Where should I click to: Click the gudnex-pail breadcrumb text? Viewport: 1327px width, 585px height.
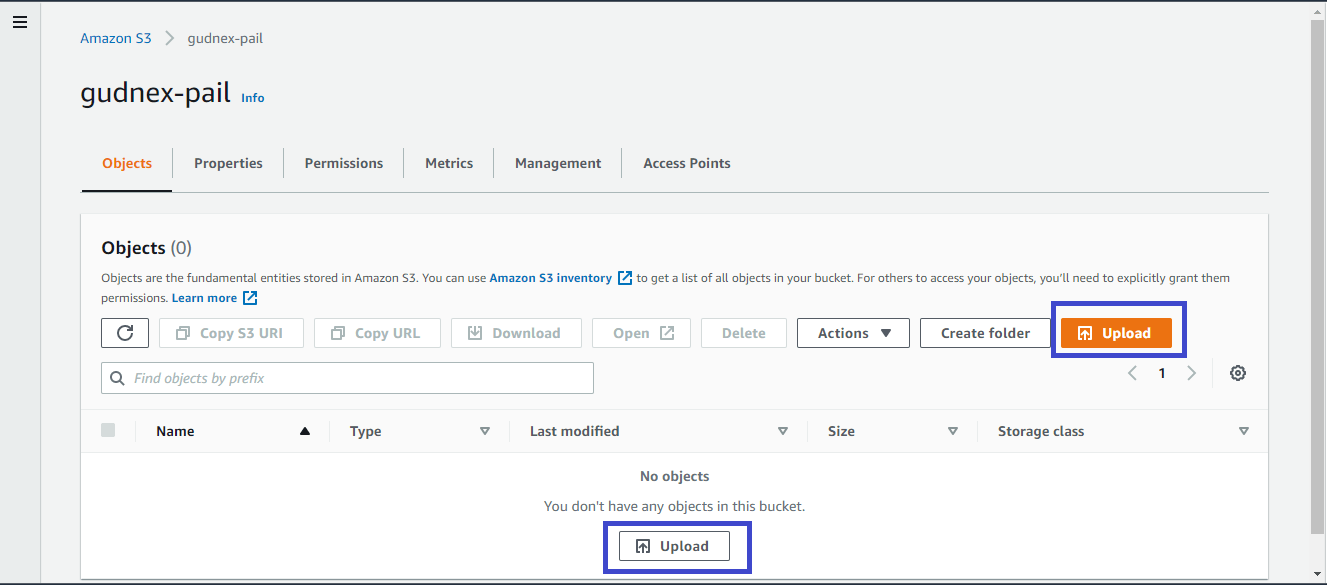pos(225,38)
